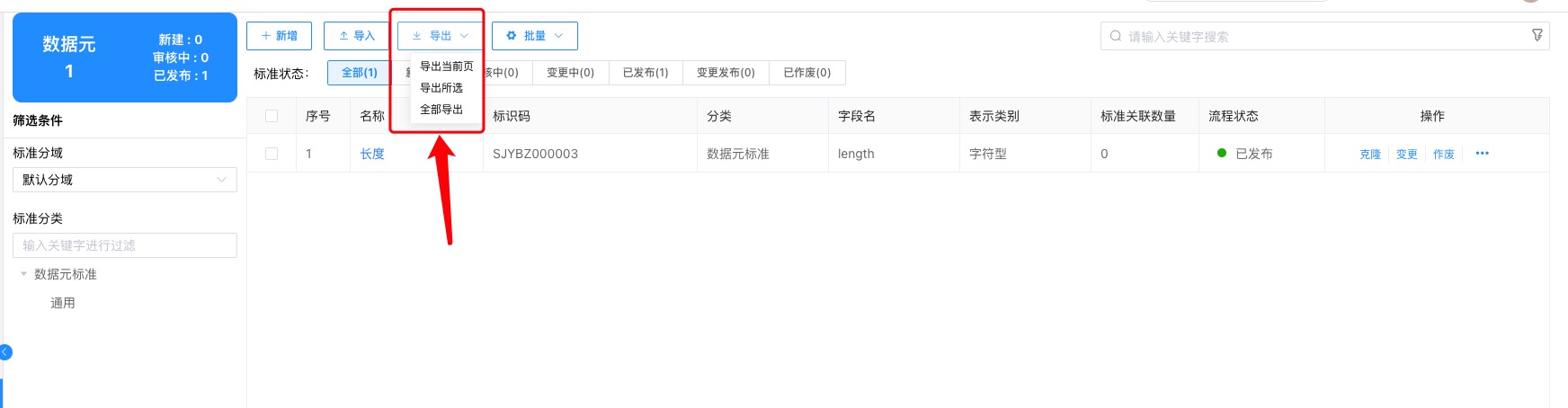Switch to the 已发布(1) status tab
1568x408 pixels.
tap(646, 73)
